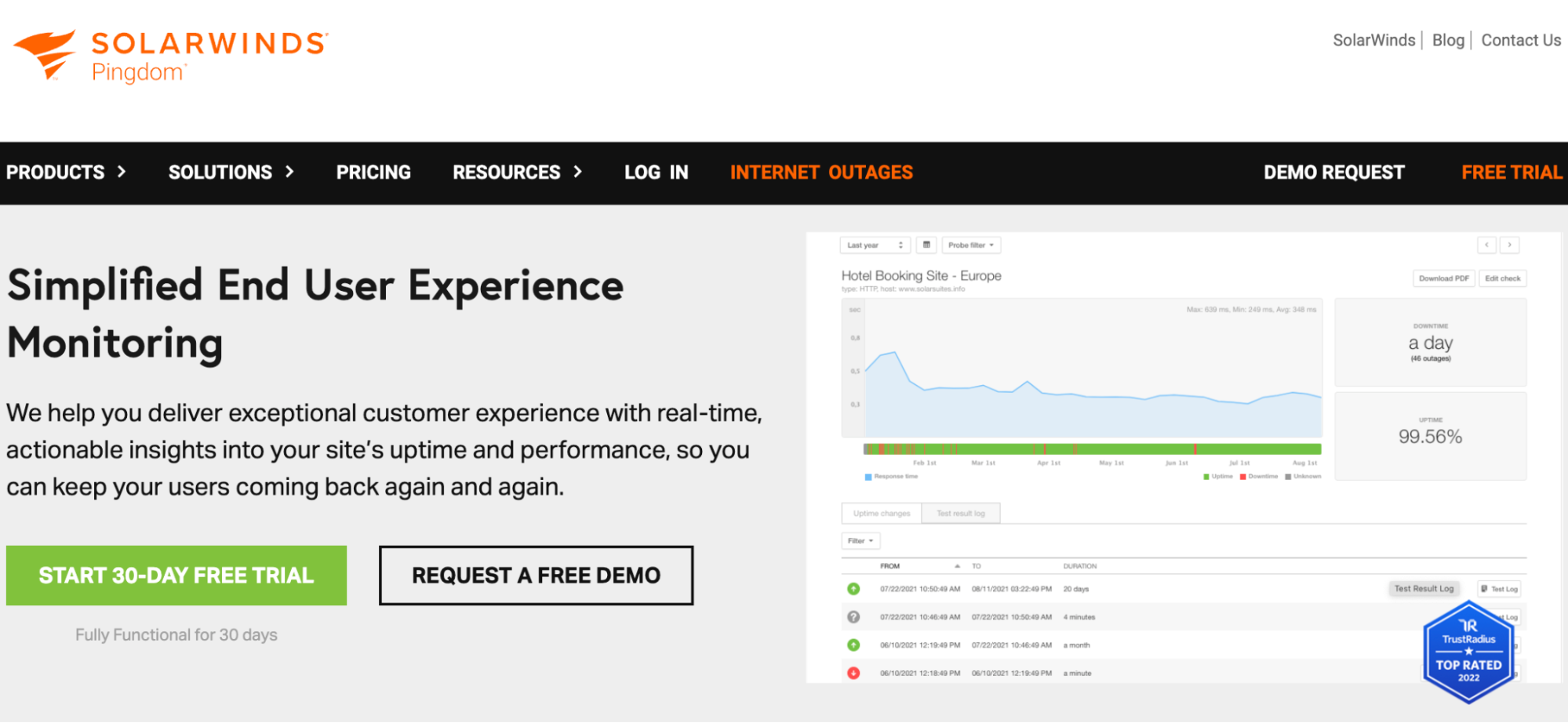
Task: Sort table by the FROM column header
Action: pos(890,566)
